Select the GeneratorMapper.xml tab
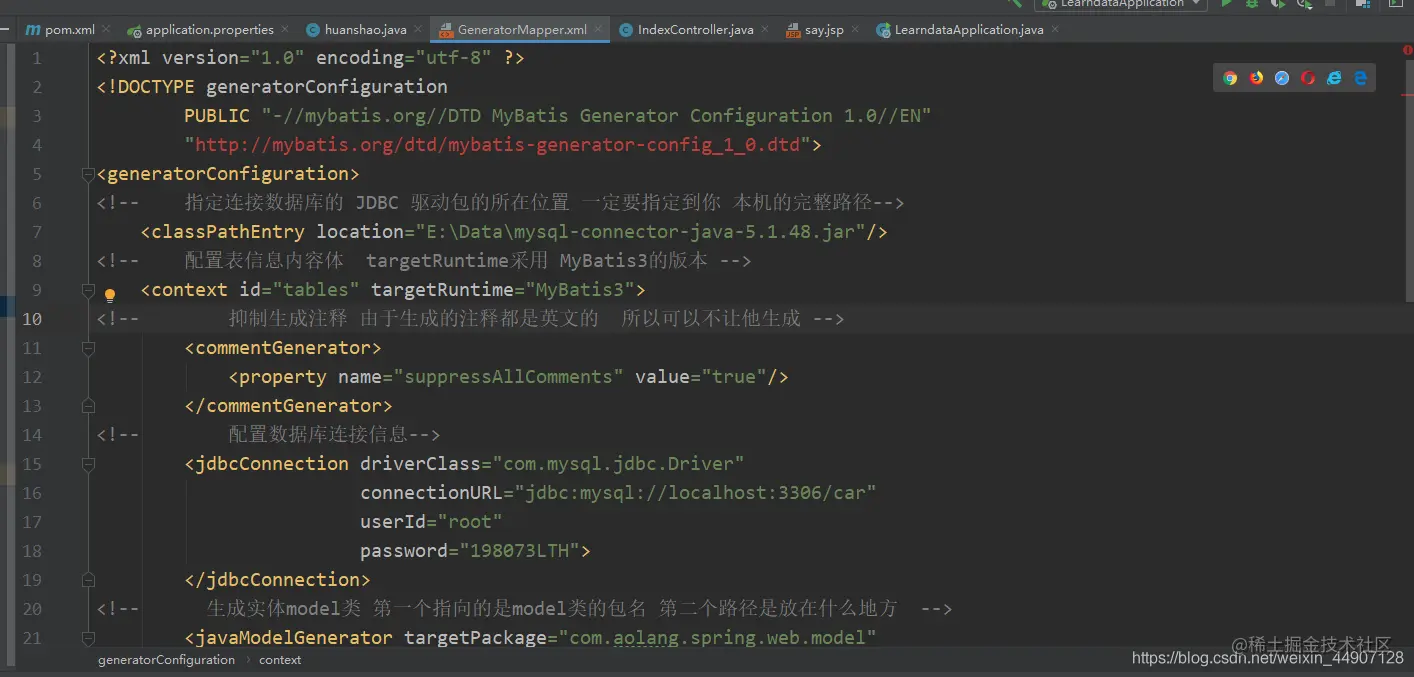The image size is (1414, 677). [x=522, y=30]
